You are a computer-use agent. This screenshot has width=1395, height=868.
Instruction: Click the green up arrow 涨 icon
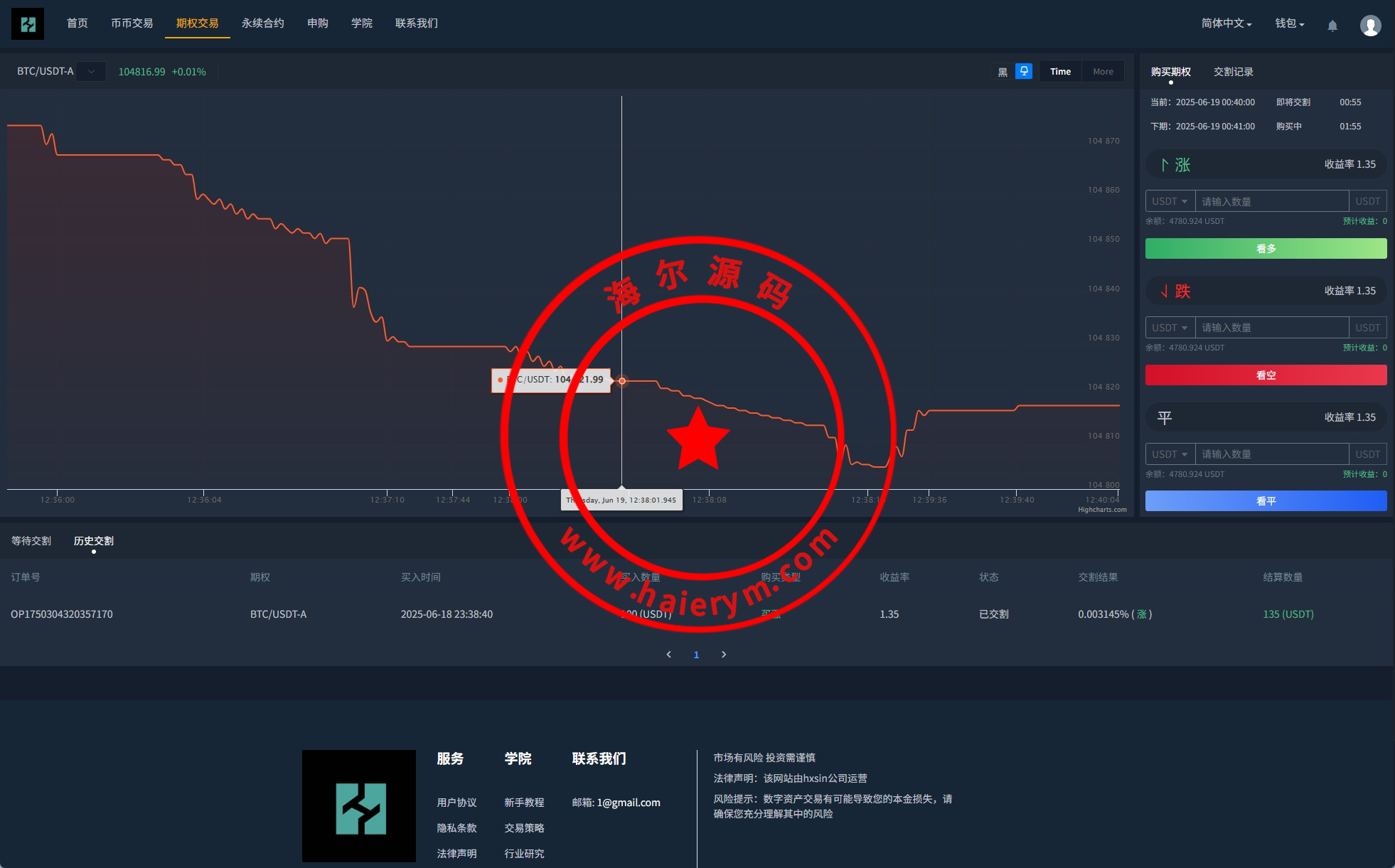(x=1165, y=165)
